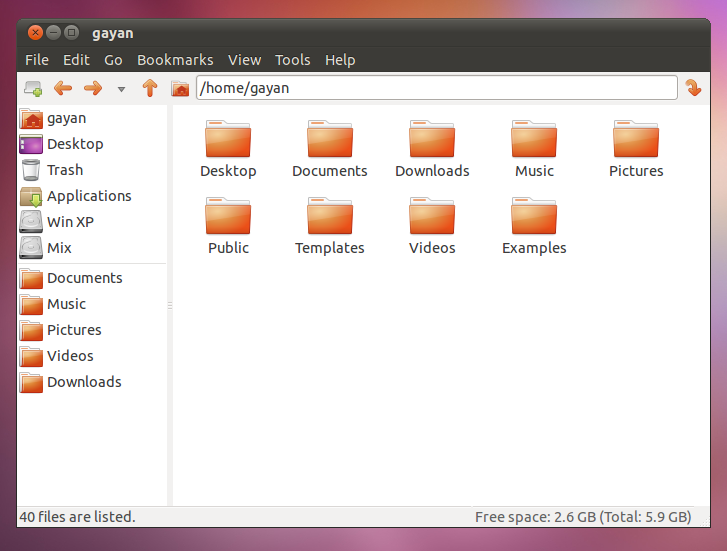Go back using the left arrow
This screenshot has width=727, height=551.
[63, 88]
